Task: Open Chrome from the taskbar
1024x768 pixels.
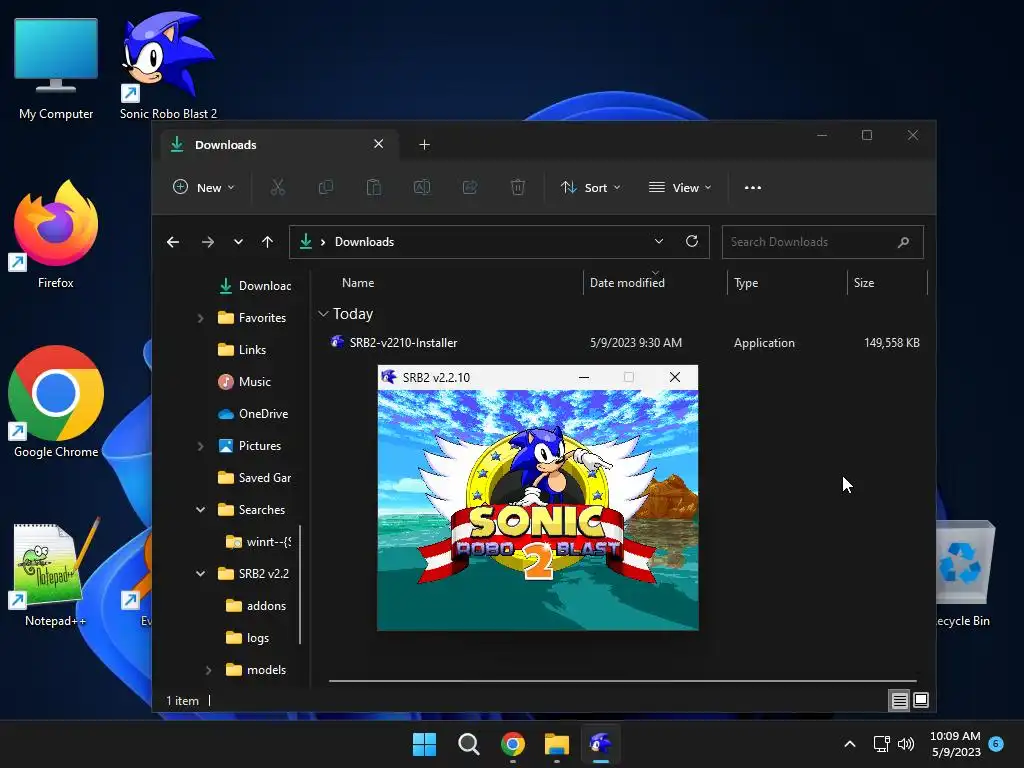Action: click(x=513, y=744)
